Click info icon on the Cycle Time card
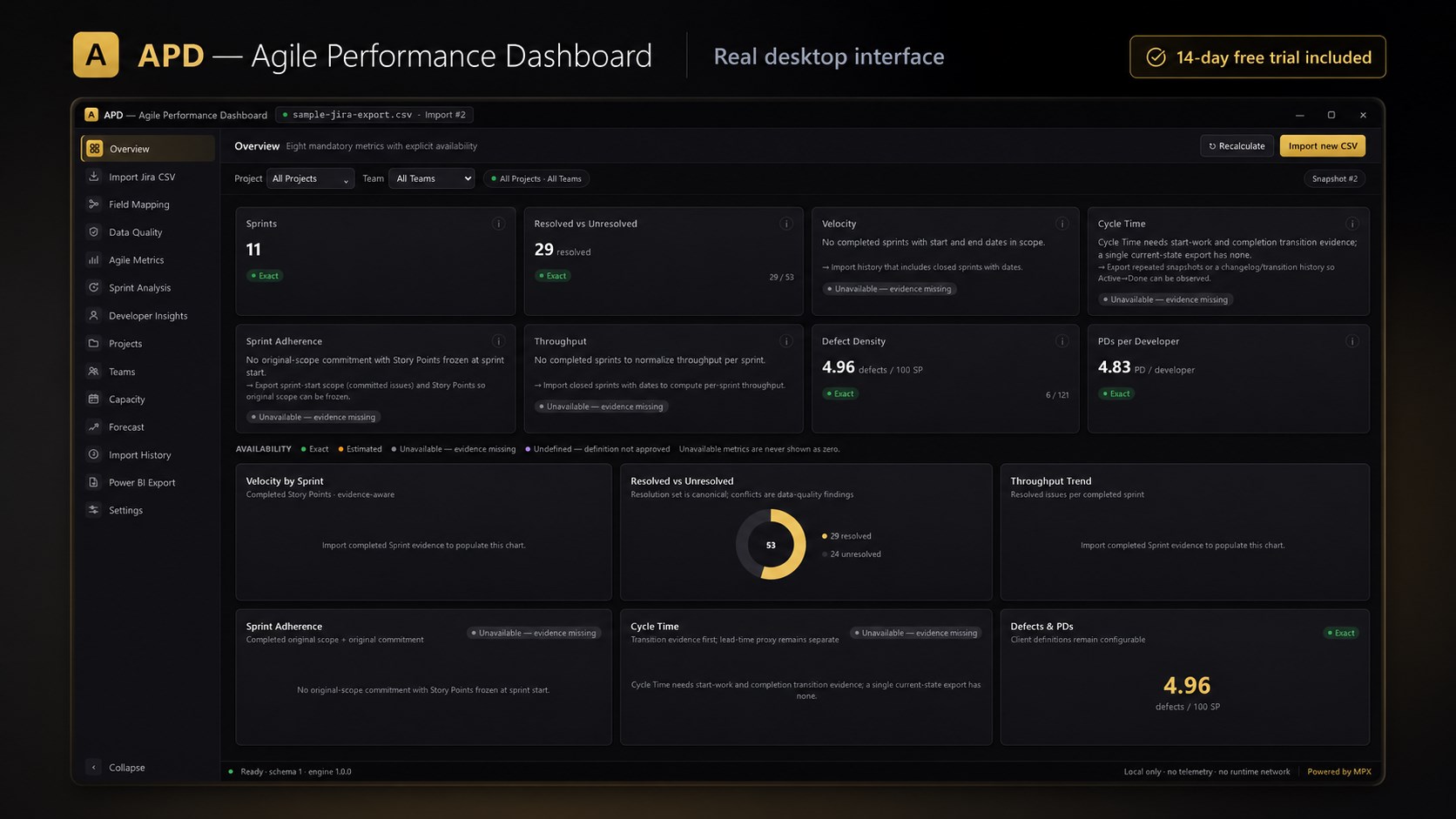Image resolution: width=1456 pixels, height=819 pixels. pos(1352,224)
